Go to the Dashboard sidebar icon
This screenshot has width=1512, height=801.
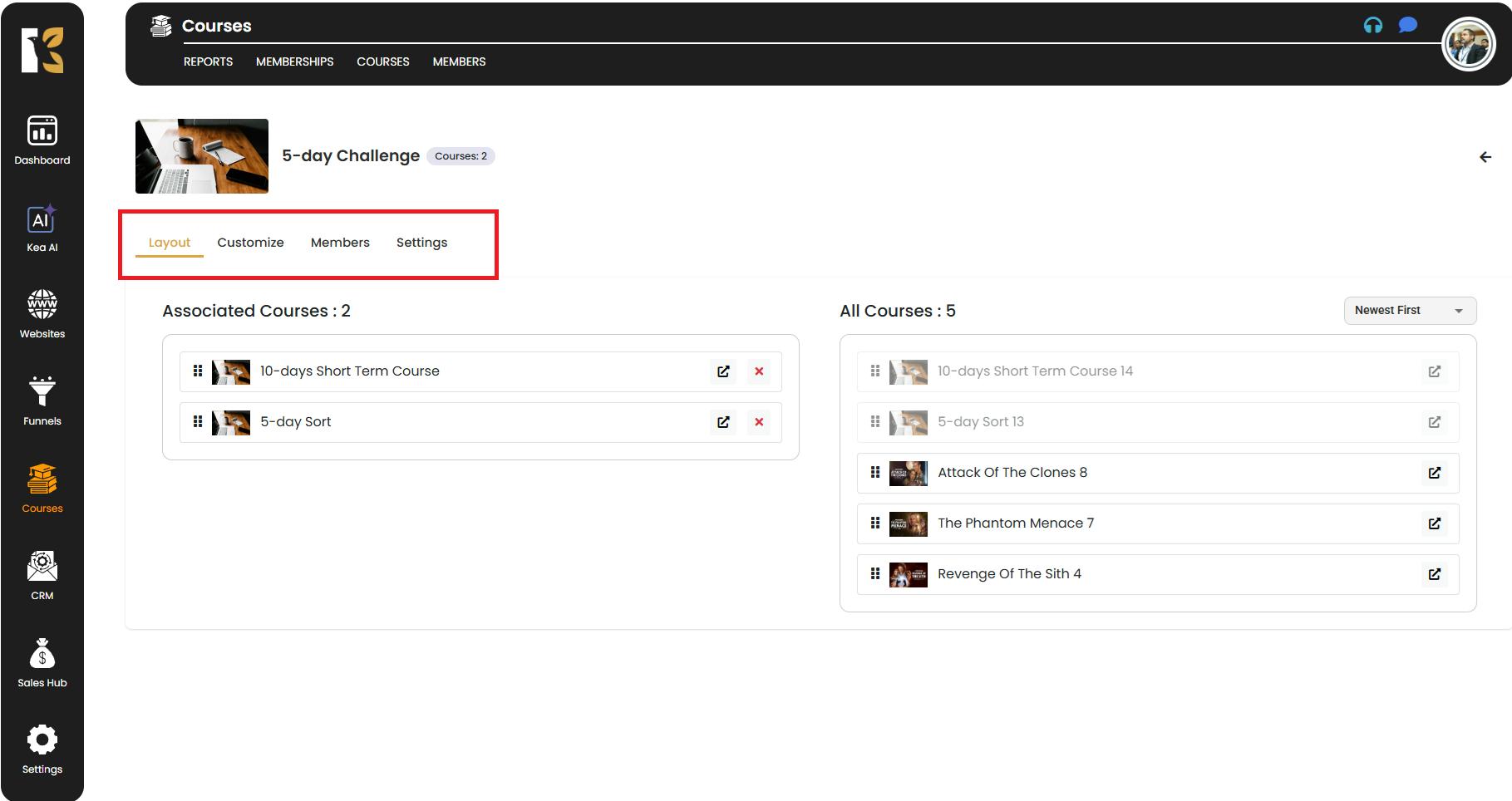[42, 140]
